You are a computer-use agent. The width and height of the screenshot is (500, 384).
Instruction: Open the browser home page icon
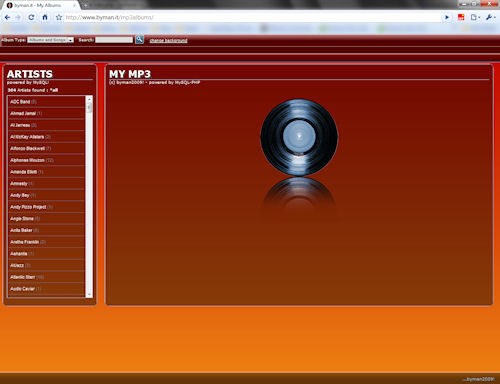point(45,17)
